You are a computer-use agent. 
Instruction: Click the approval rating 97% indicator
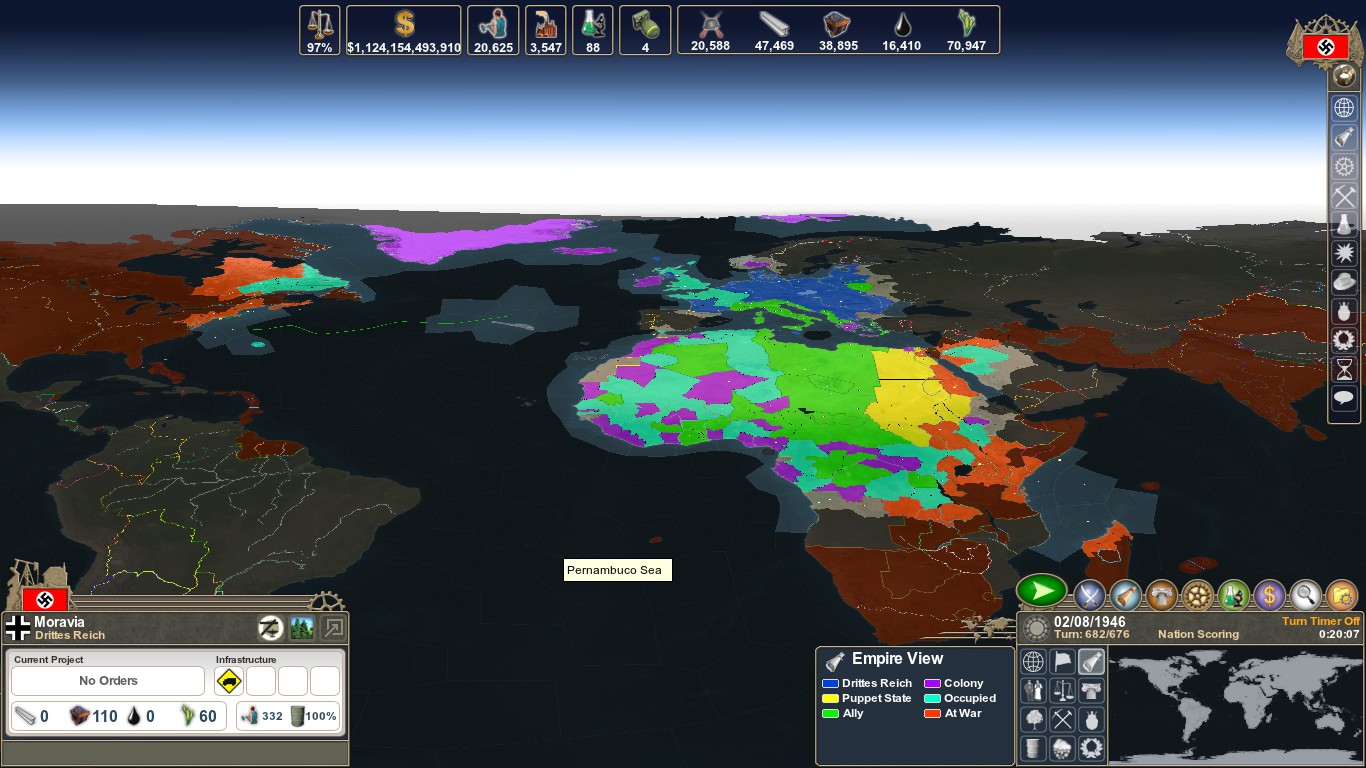click(x=320, y=30)
